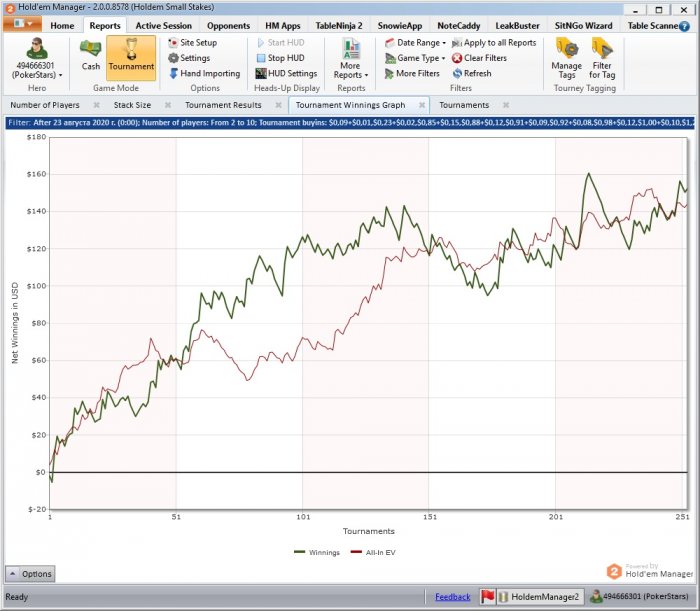Screen dimensions: 700x611
Task: Open the Table Scanner tab
Action: [x=652, y=26]
